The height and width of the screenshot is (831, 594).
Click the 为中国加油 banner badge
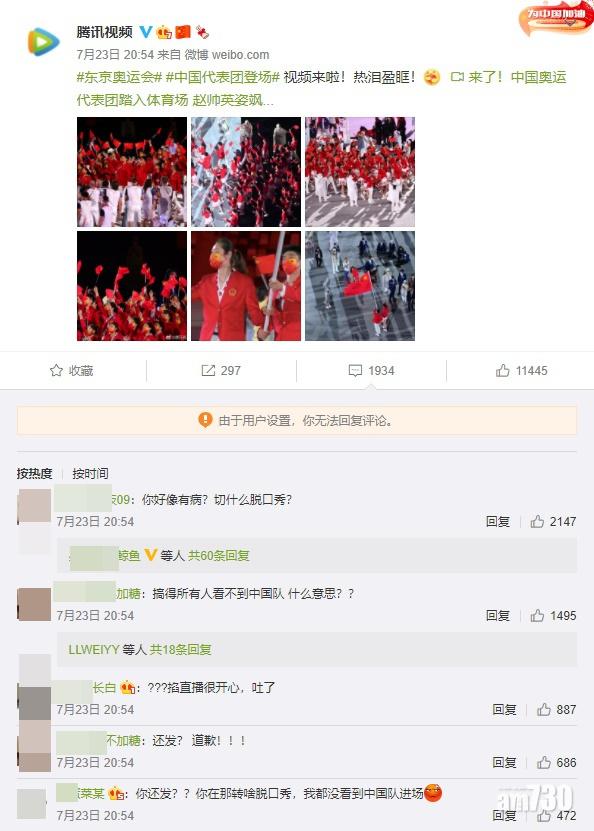click(556, 17)
